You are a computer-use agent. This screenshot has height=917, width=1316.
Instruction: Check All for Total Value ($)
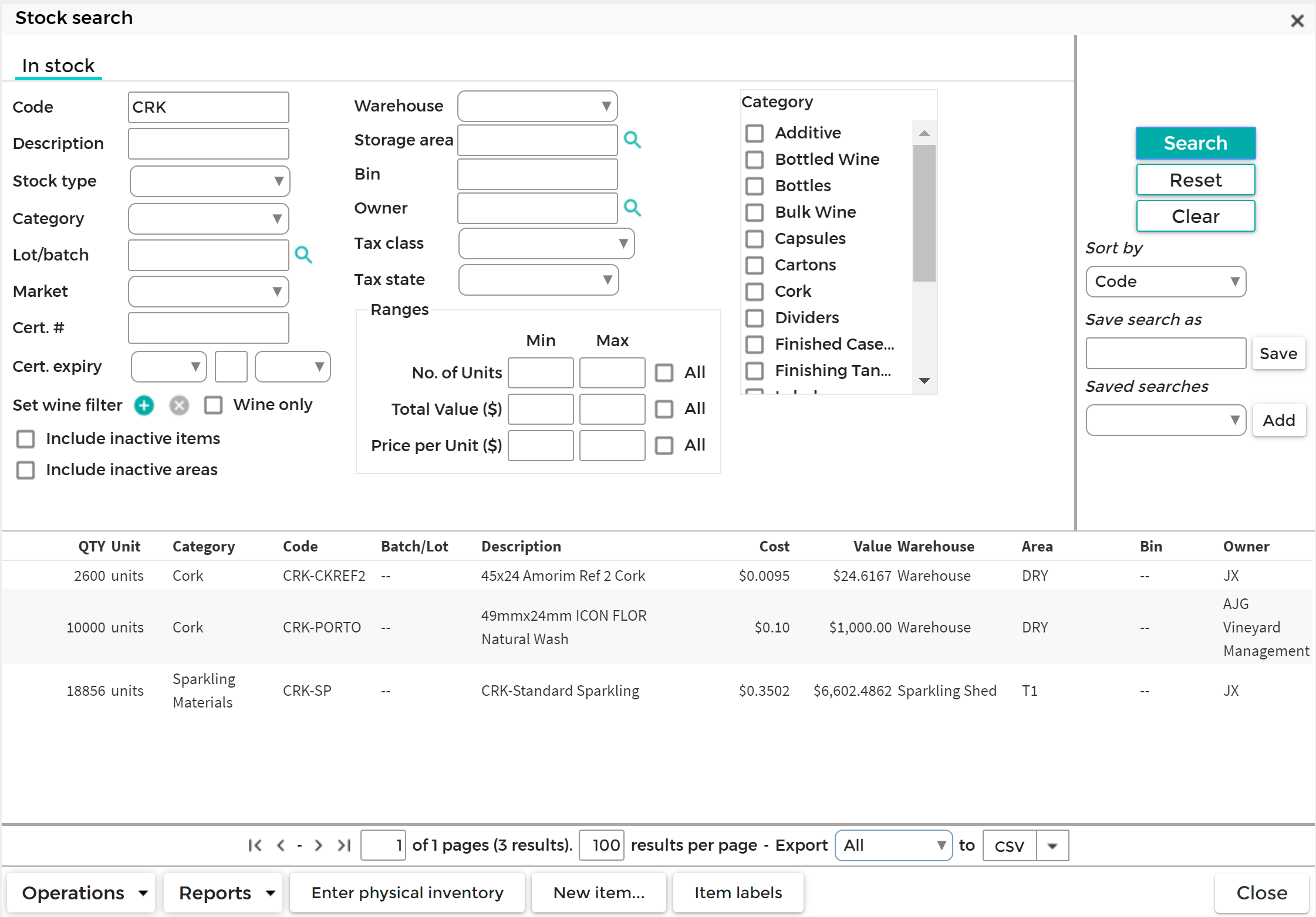[664, 409]
